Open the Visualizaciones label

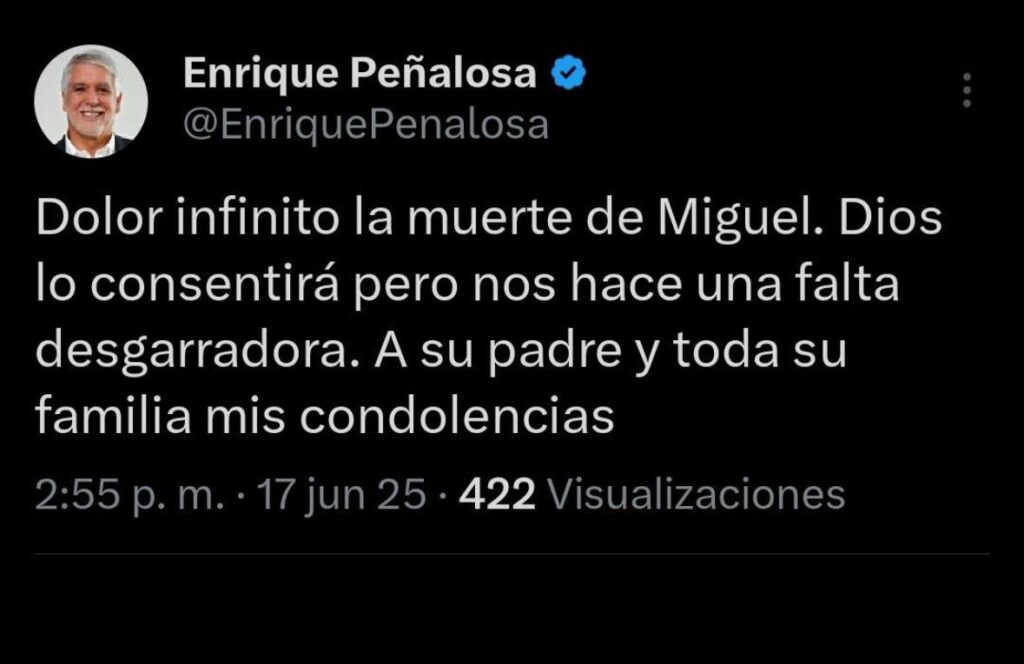[698, 494]
